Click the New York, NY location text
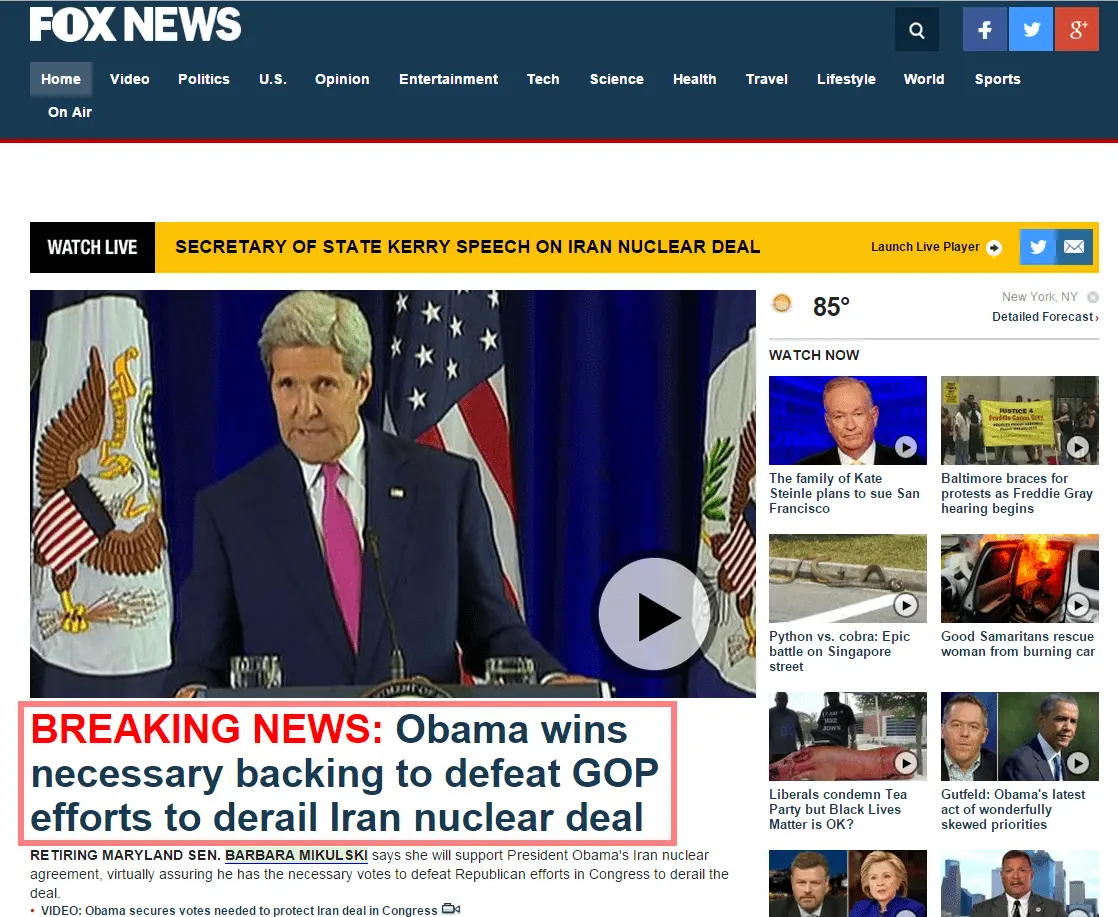Screen dimensions: 1118x917 coord(1040,297)
